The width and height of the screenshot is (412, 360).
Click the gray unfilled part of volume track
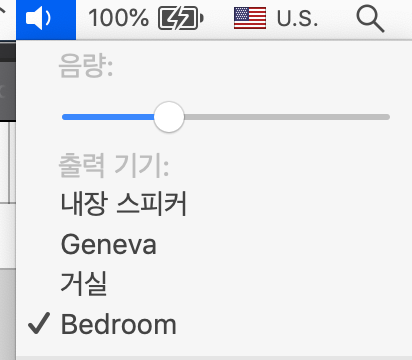(287, 117)
